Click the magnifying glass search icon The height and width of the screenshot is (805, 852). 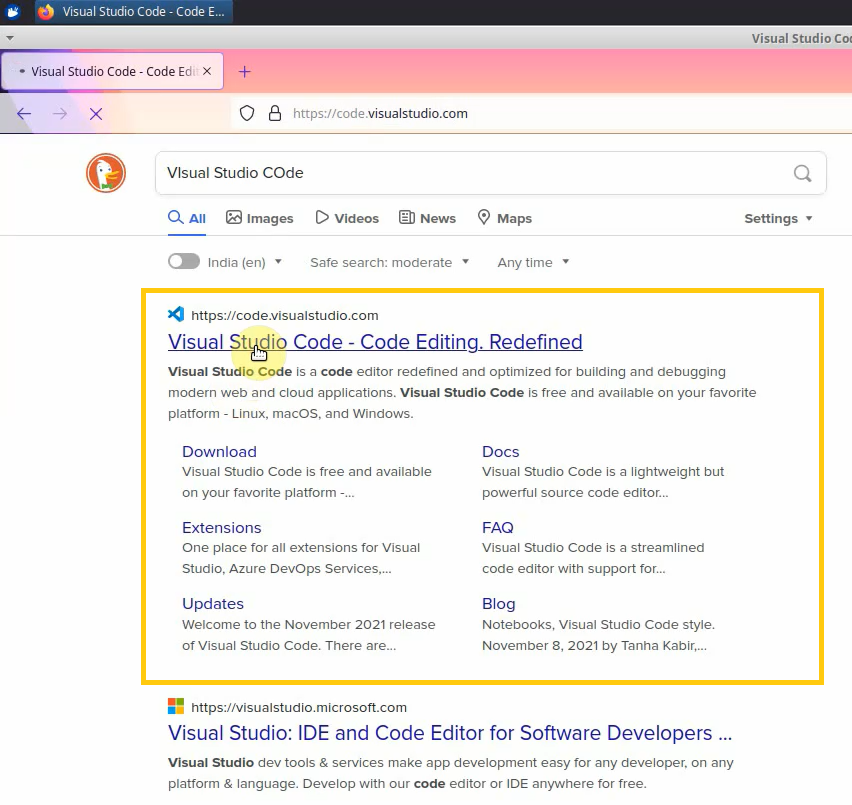click(x=802, y=173)
